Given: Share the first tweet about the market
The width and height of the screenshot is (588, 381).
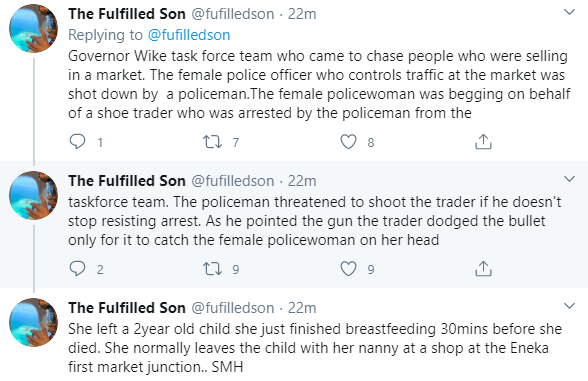Looking at the screenshot, I should click(x=483, y=142).
